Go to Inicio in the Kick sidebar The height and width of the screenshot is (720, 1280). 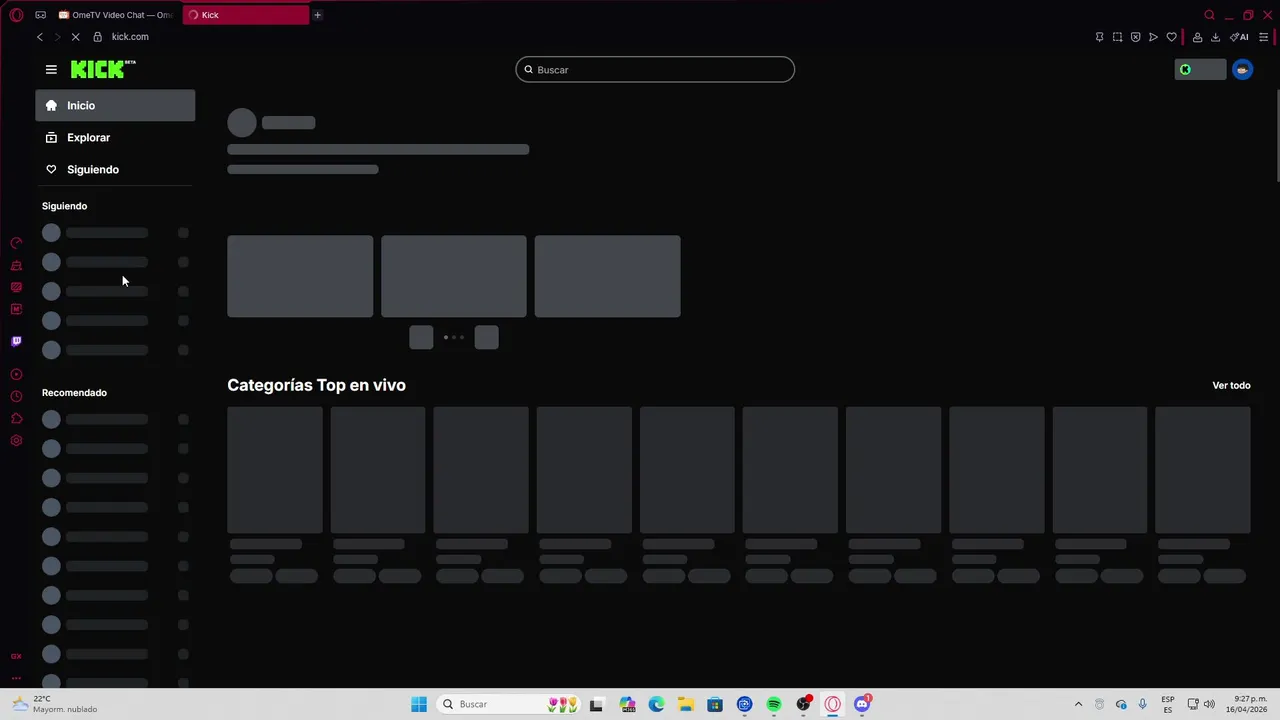[115, 105]
